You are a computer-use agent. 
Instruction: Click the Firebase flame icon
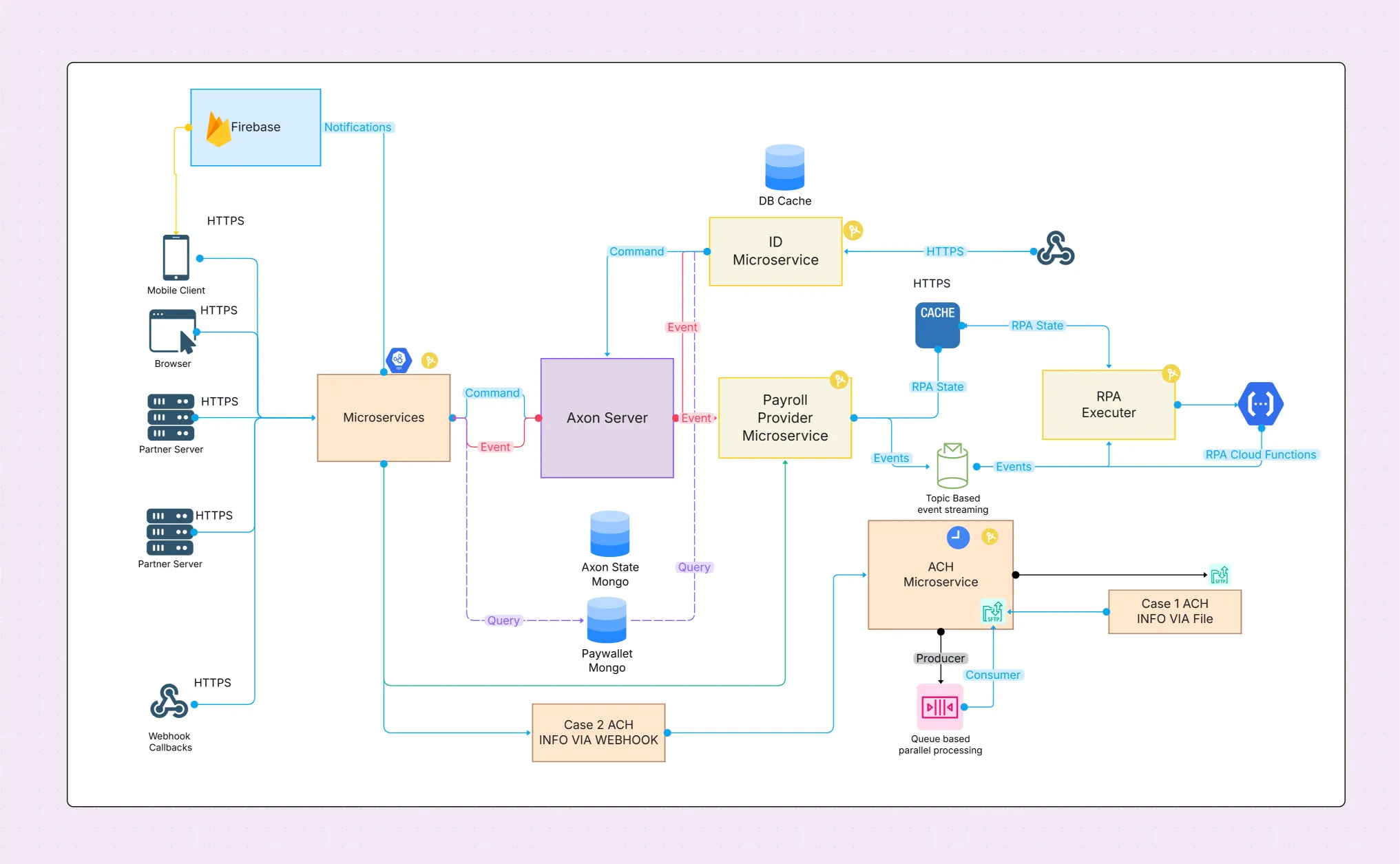coord(218,129)
